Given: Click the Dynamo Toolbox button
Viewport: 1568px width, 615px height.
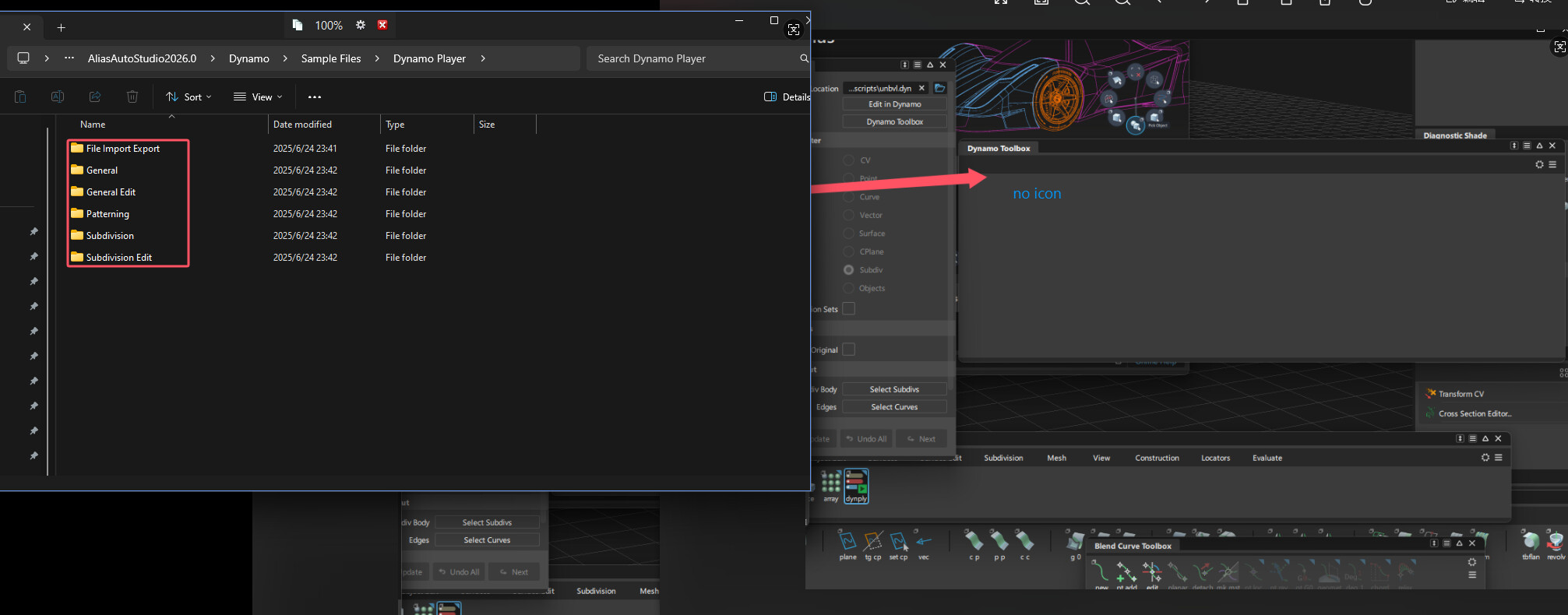Looking at the screenshot, I should pyautogui.click(x=895, y=121).
